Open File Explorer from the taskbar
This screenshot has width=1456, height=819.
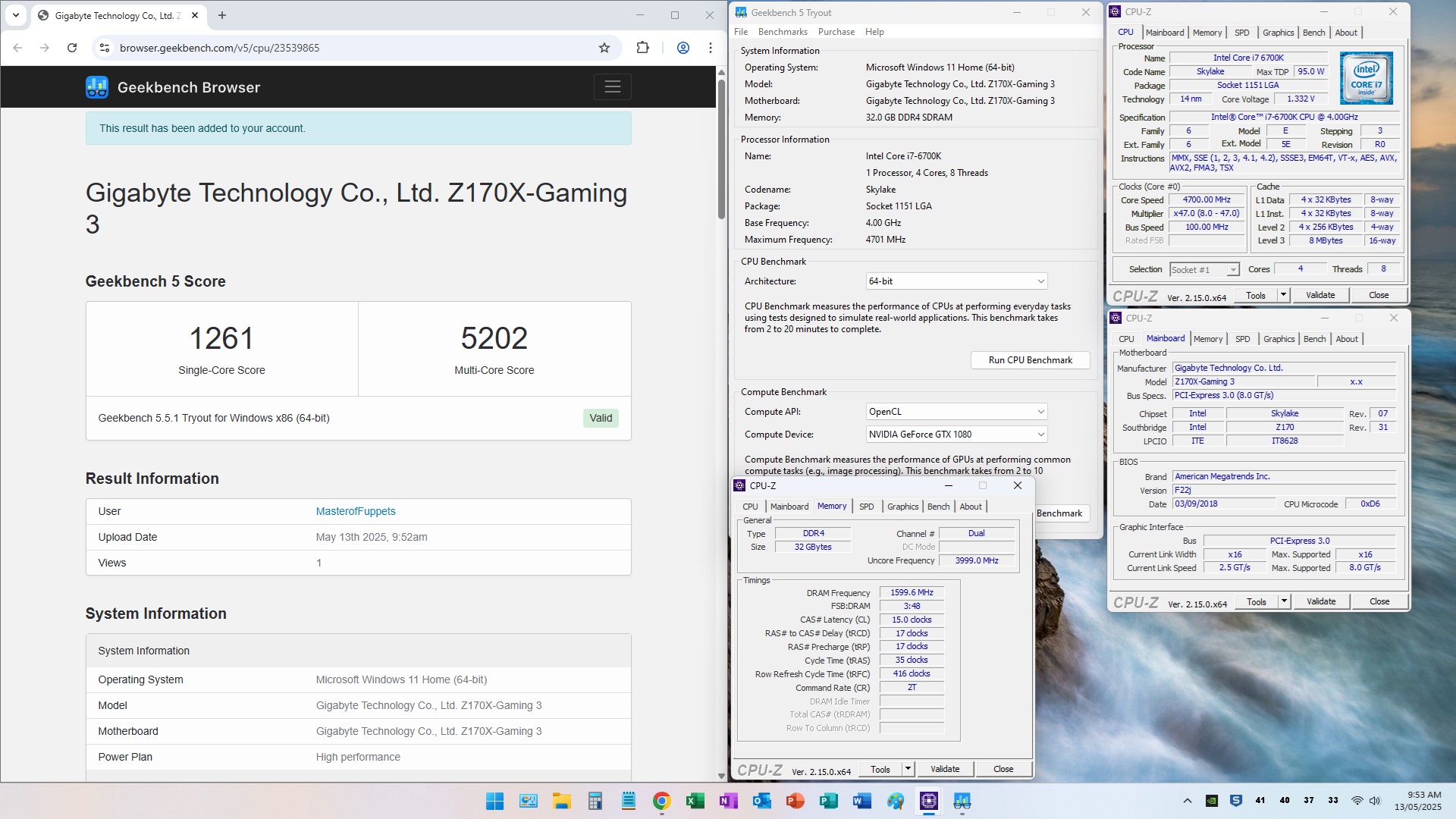click(x=561, y=801)
